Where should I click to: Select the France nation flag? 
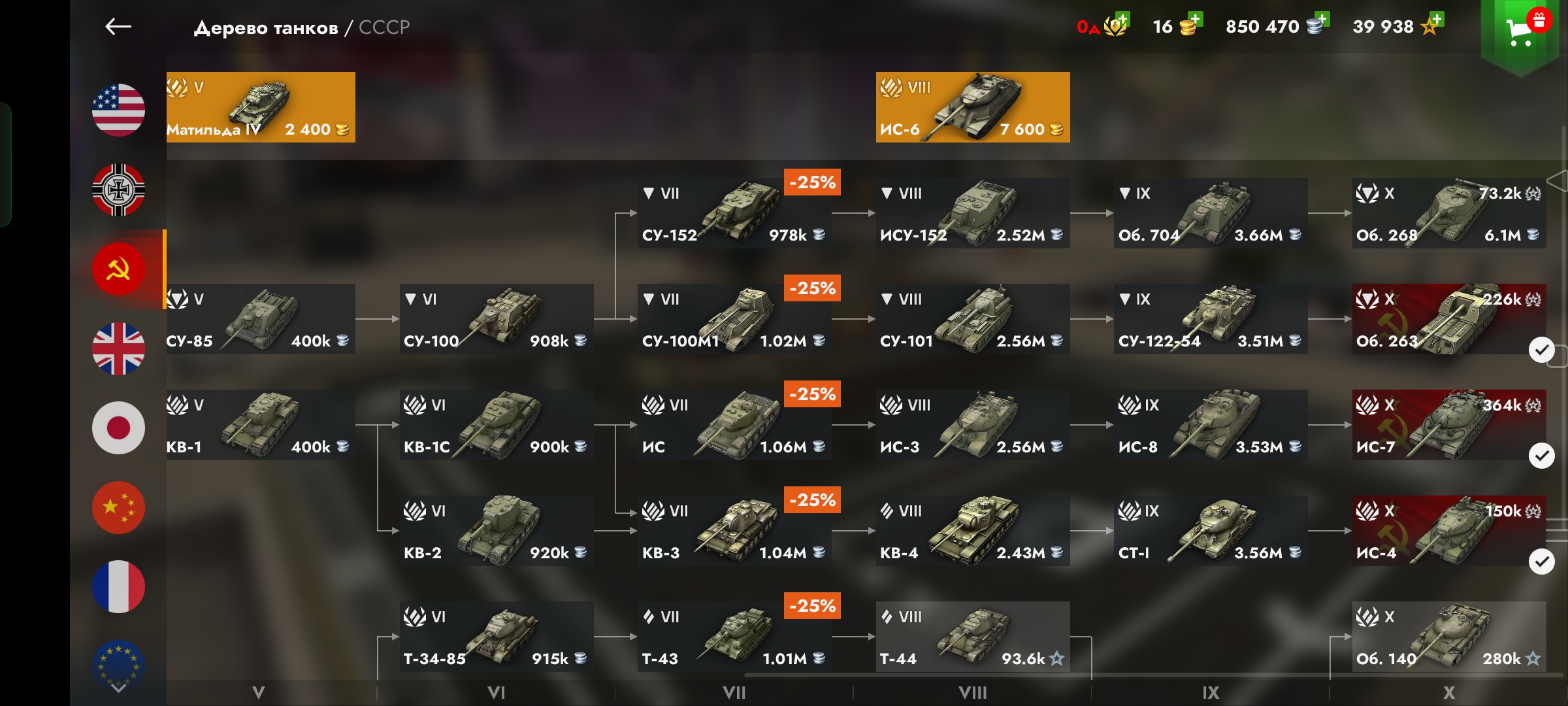(x=118, y=587)
